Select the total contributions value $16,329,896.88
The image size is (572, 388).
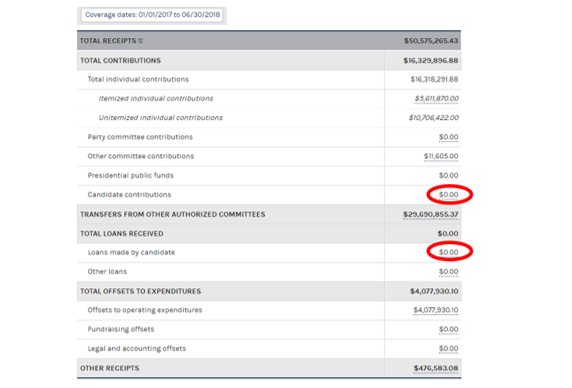point(431,61)
